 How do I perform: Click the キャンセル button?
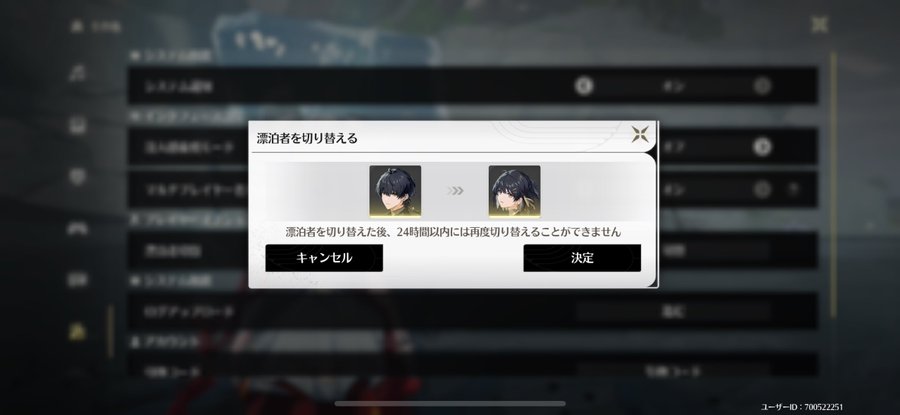click(324, 258)
